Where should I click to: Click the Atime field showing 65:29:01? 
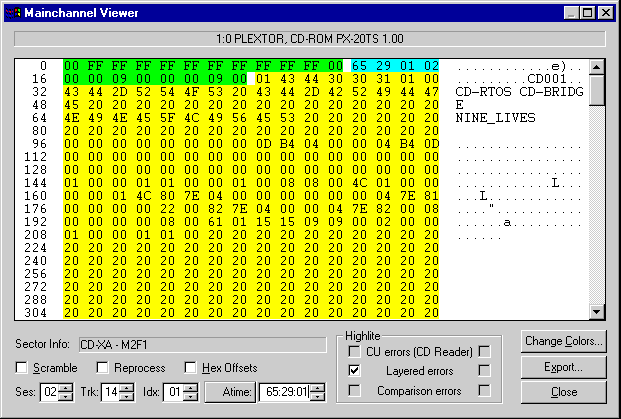(x=286, y=392)
